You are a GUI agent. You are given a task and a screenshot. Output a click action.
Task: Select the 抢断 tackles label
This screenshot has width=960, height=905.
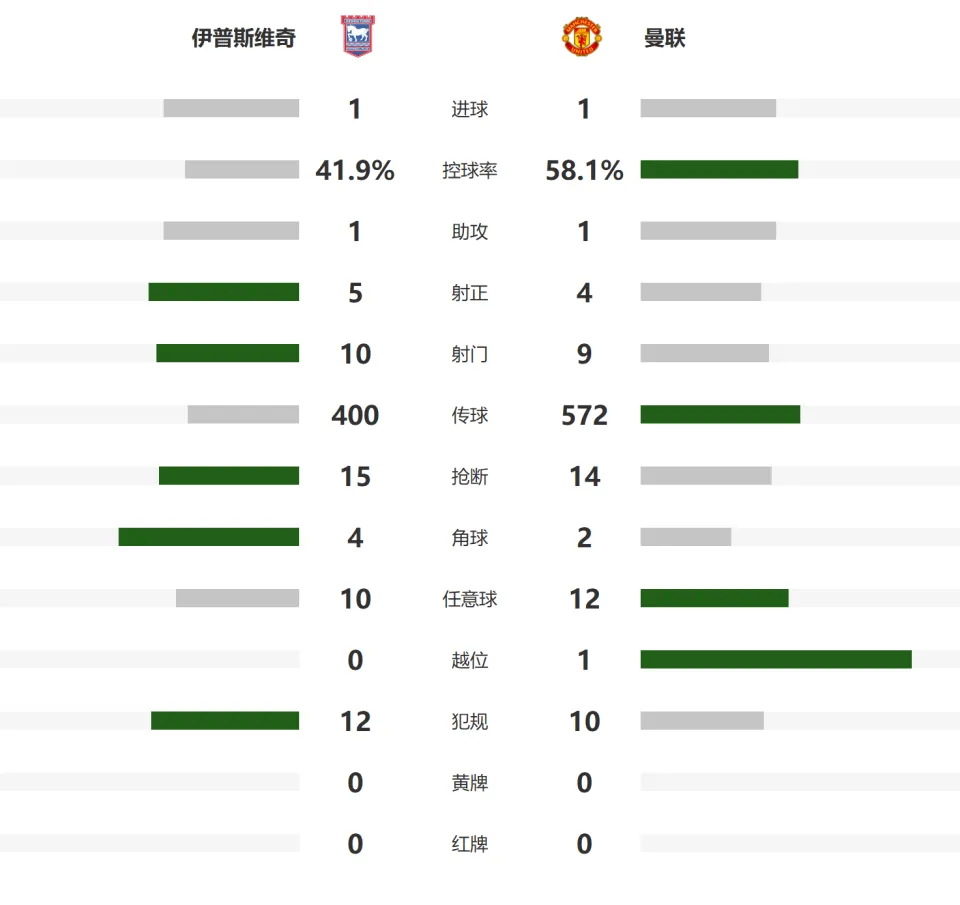tap(470, 476)
